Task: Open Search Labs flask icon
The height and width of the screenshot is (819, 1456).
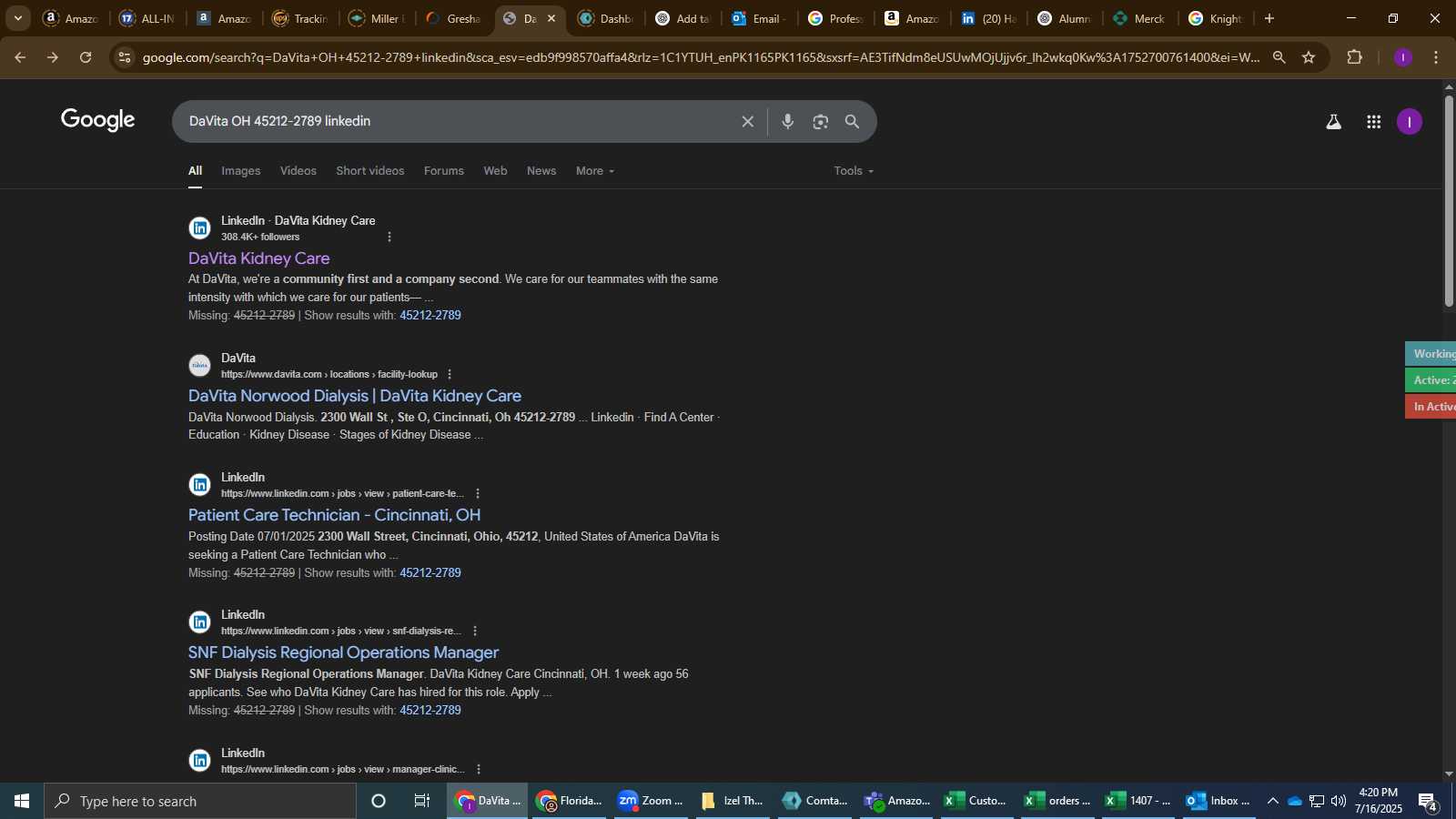Action: pyautogui.click(x=1334, y=122)
